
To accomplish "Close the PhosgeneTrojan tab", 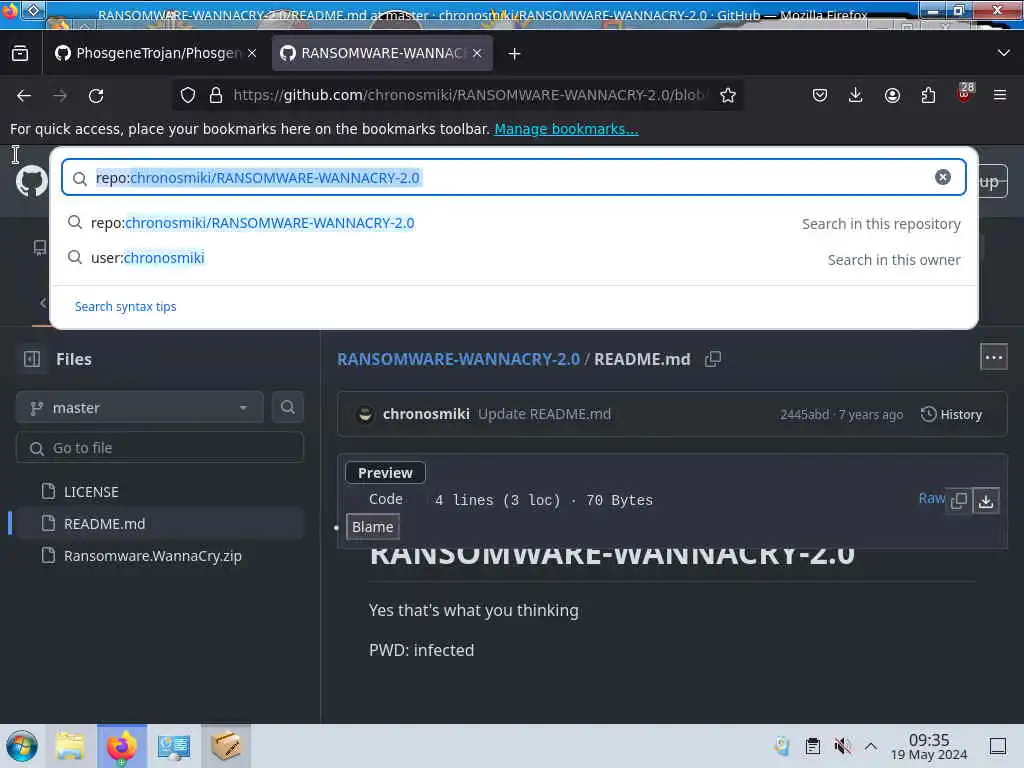I will (252, 53).
